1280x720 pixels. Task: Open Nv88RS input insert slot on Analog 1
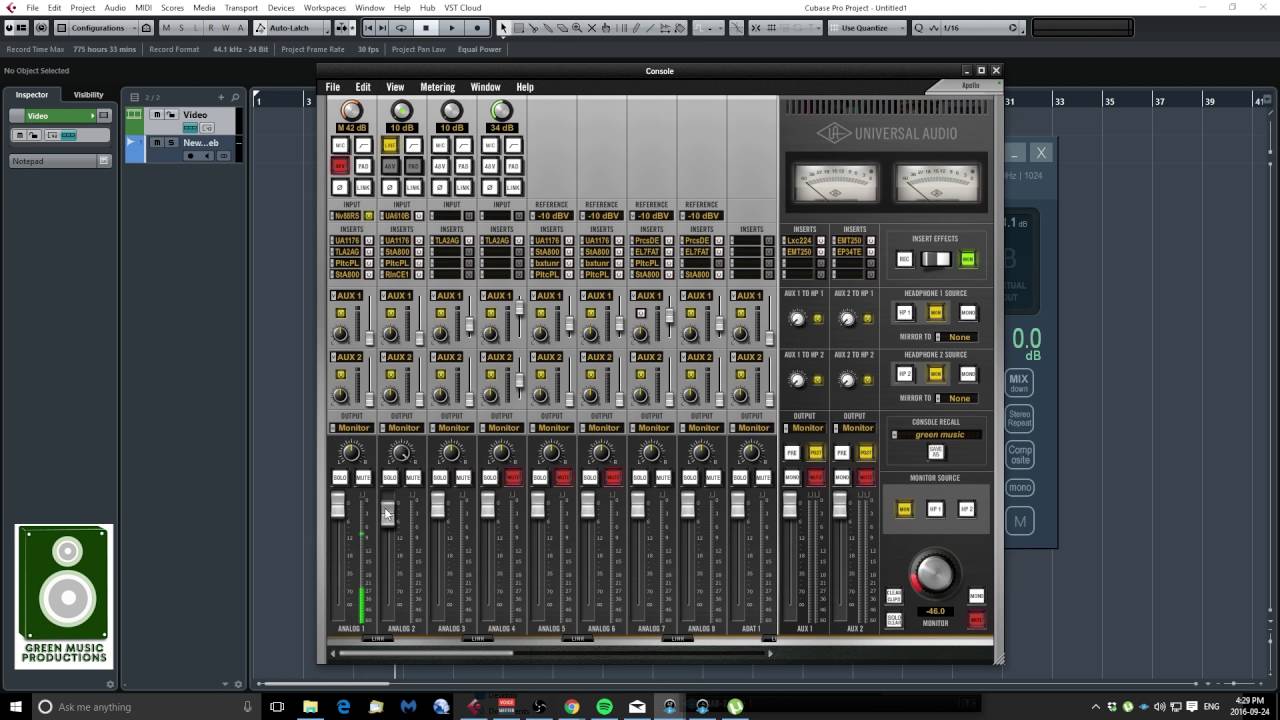click(x=347, y=216)
